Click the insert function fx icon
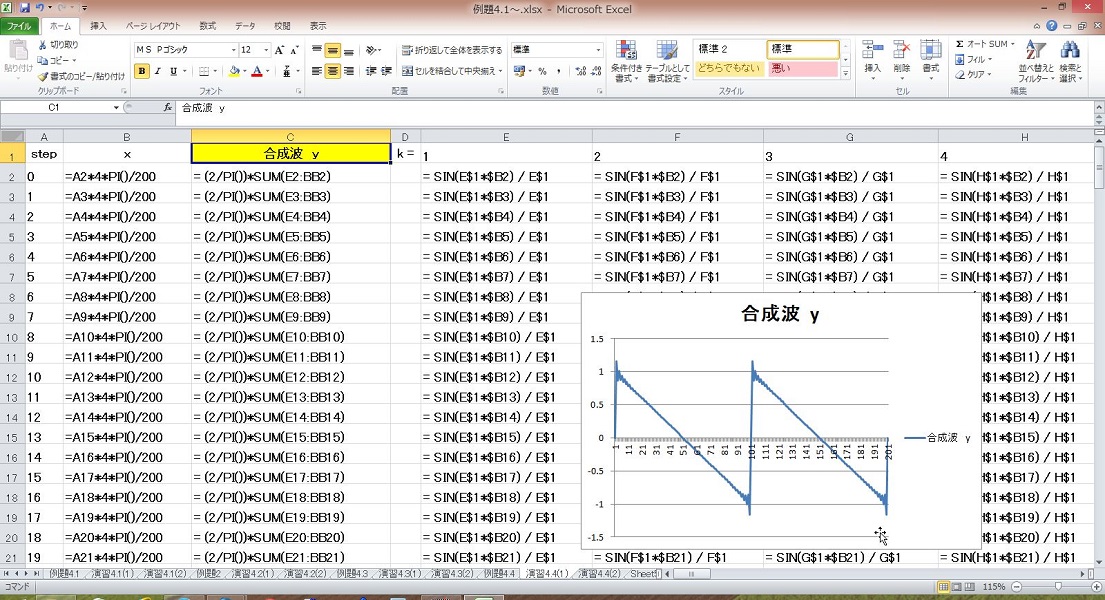Image resolution: width=1105 pixels, height=600 pixels. [167, 107]
